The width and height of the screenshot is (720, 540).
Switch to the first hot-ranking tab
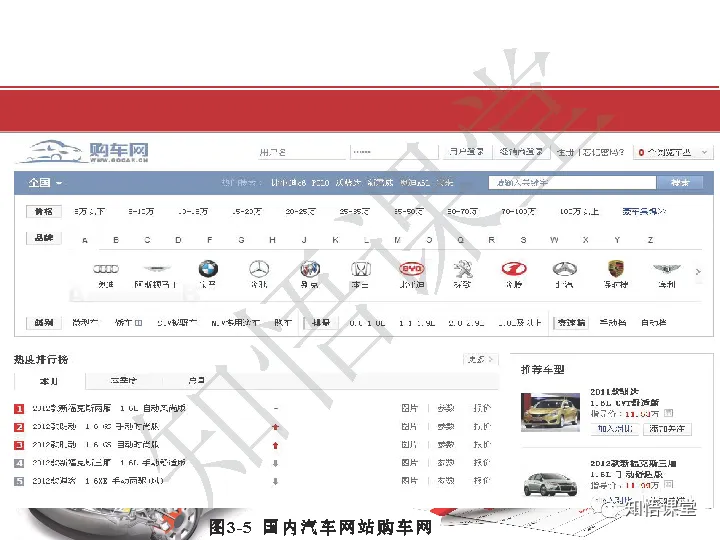pos(50,381)
